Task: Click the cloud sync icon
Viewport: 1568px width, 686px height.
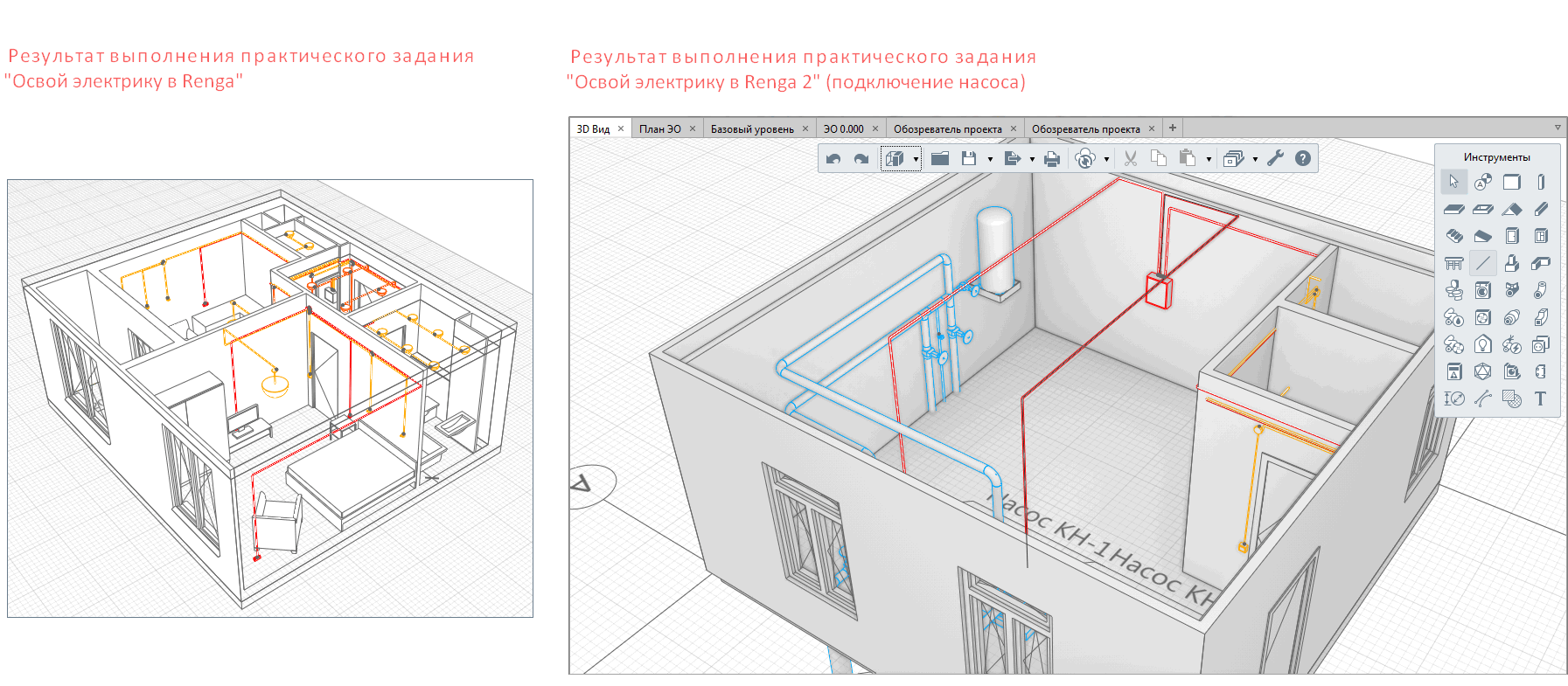Action: (x=1084, y=158)
